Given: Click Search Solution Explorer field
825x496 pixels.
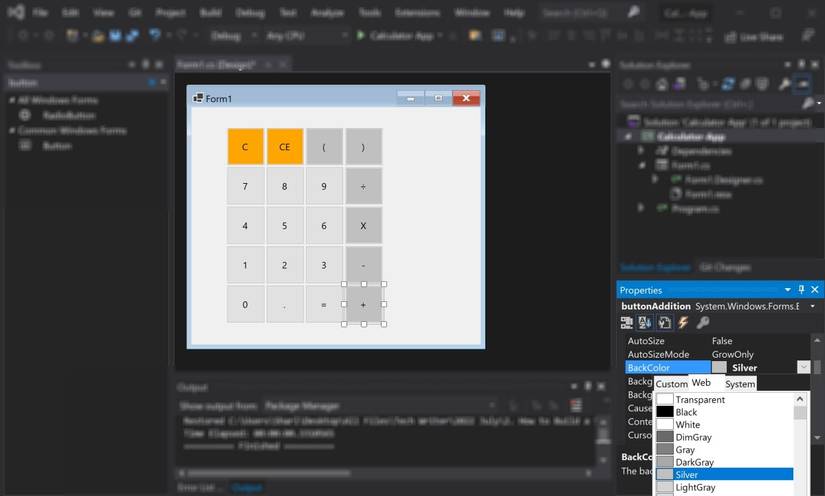Looking at the screenshot, I should [709, 104].
